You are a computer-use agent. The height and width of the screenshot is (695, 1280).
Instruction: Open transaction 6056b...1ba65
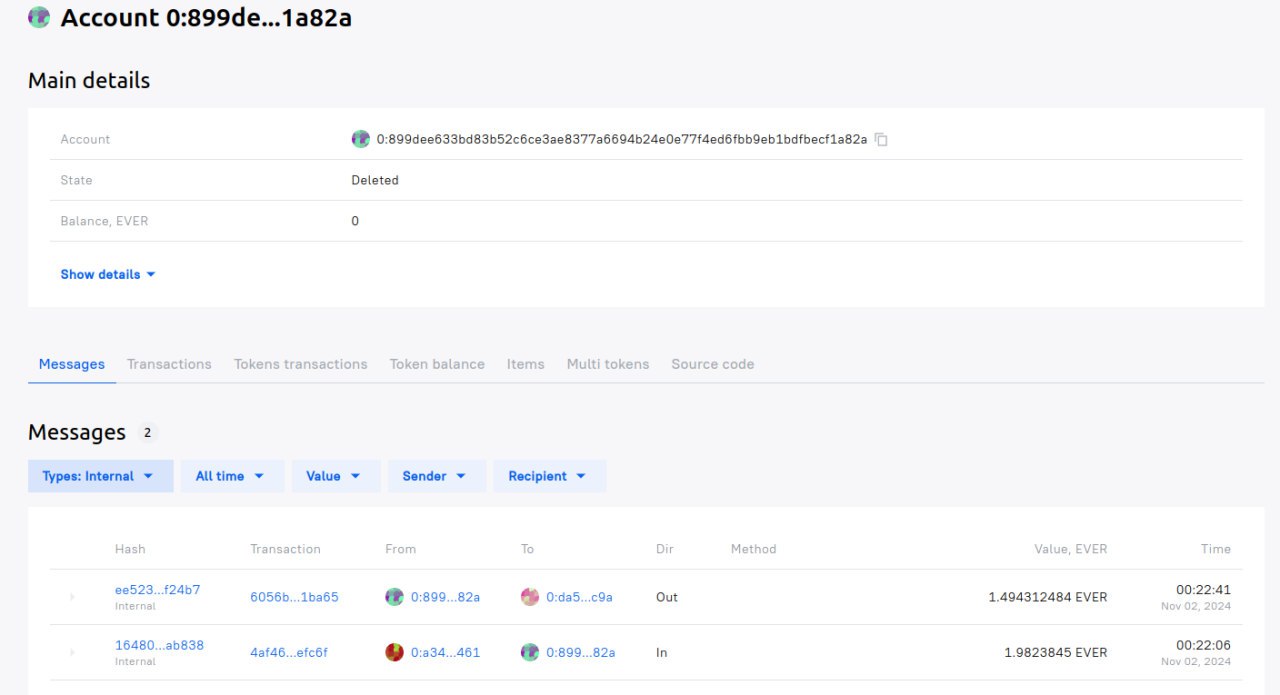[x=294, y=597]
